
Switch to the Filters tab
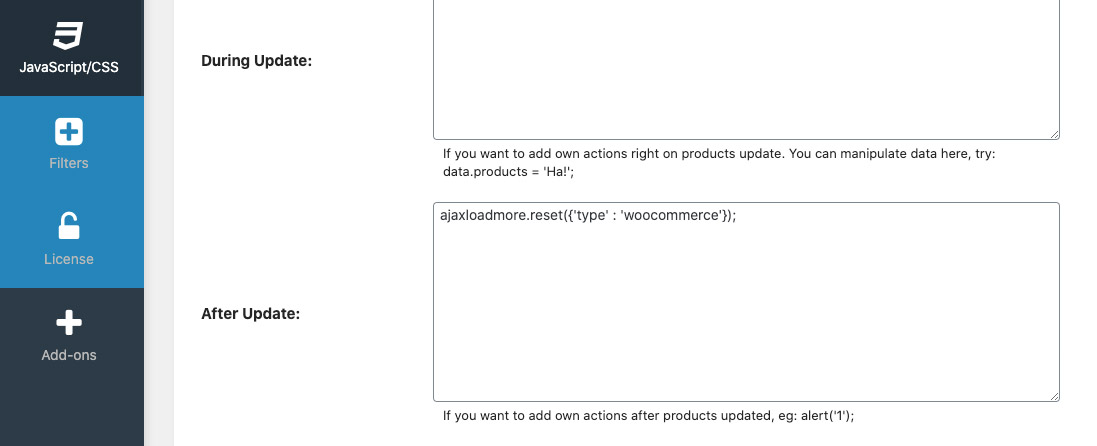(x=69, y=163)
